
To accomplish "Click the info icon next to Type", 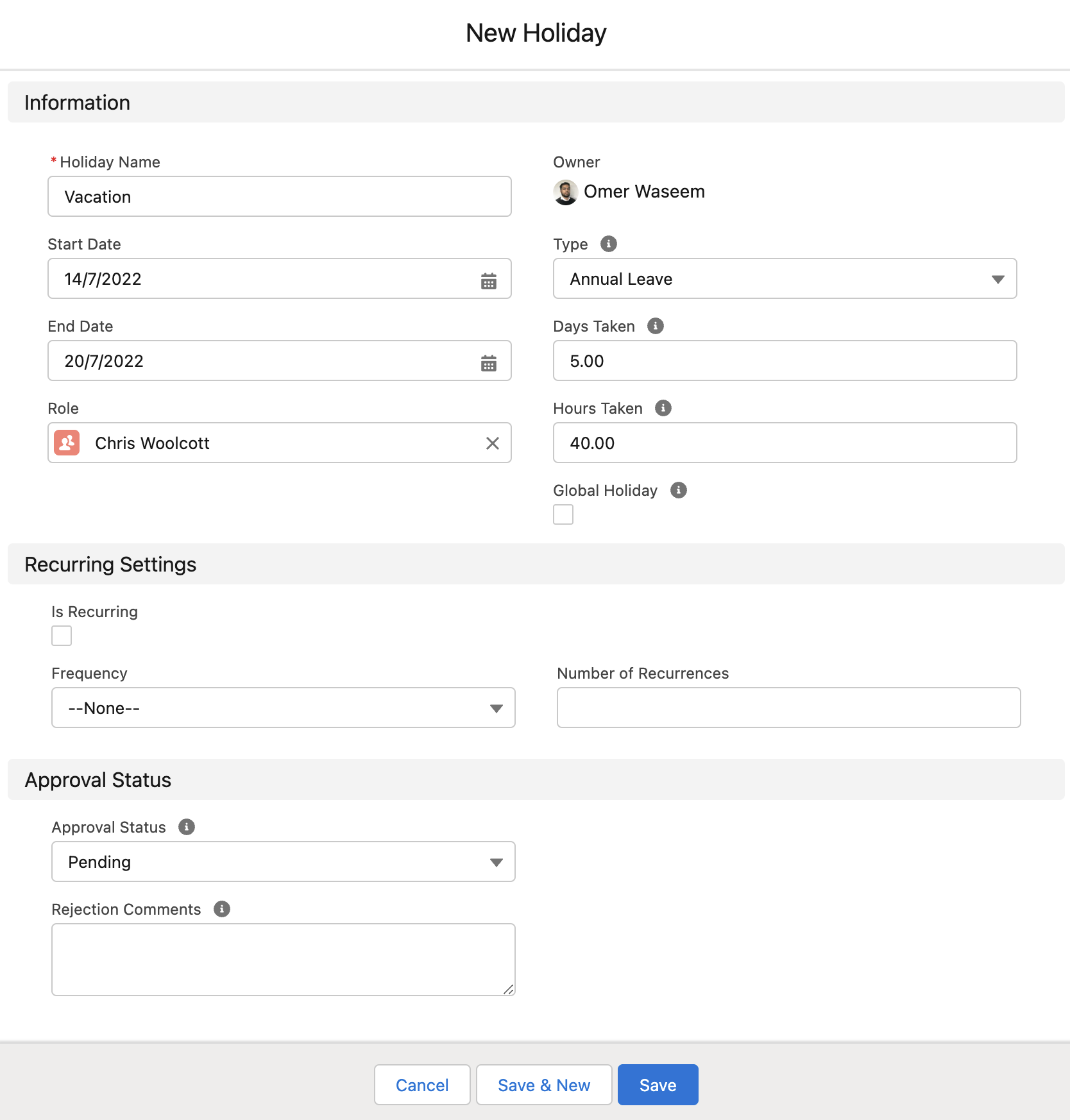I will [x=608, y=244].
